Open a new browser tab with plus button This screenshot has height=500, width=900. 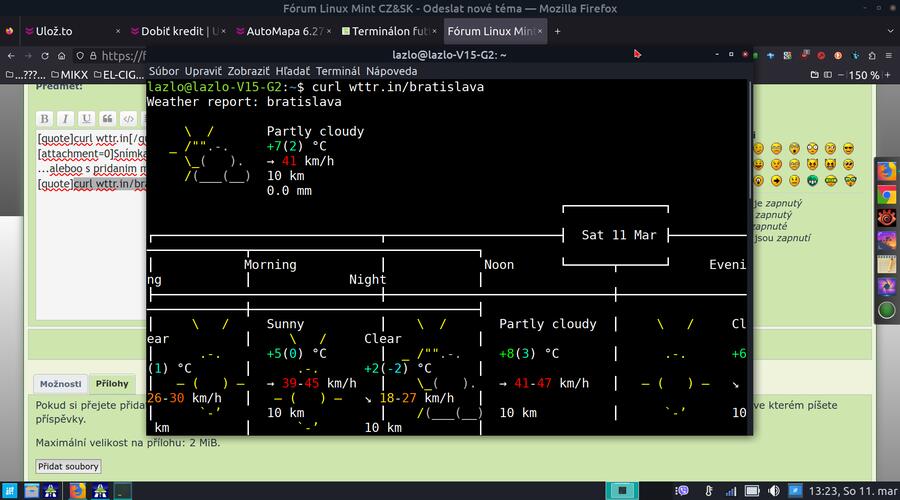click(558, 31)
